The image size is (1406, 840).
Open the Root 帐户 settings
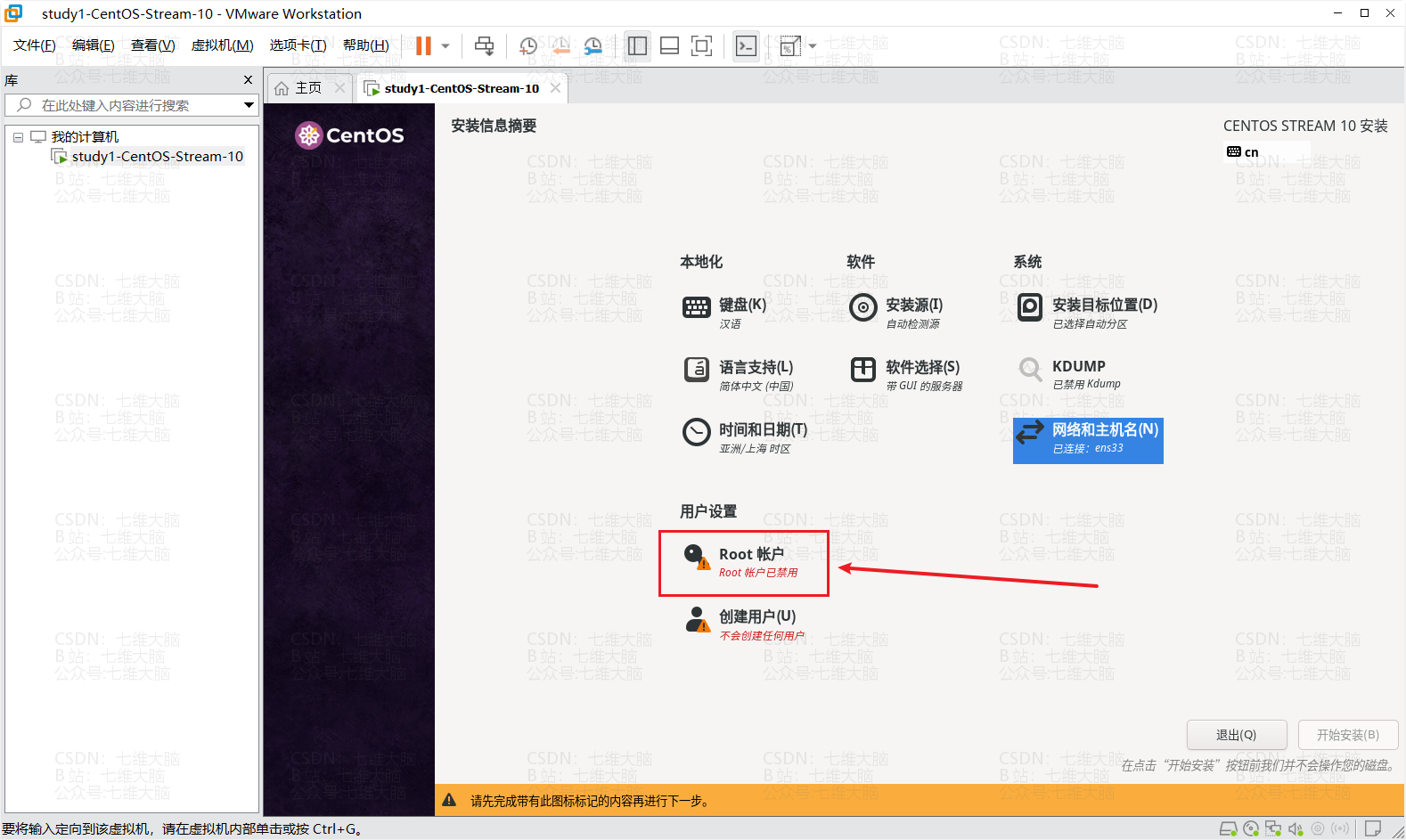pyautogui.click(x=742, y=562)
